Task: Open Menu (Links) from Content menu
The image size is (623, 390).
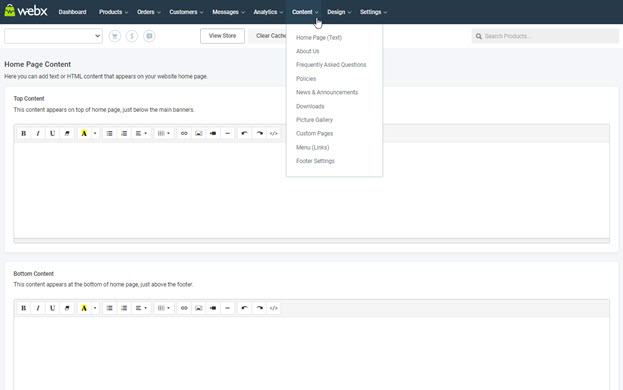Action: point(313,147)
